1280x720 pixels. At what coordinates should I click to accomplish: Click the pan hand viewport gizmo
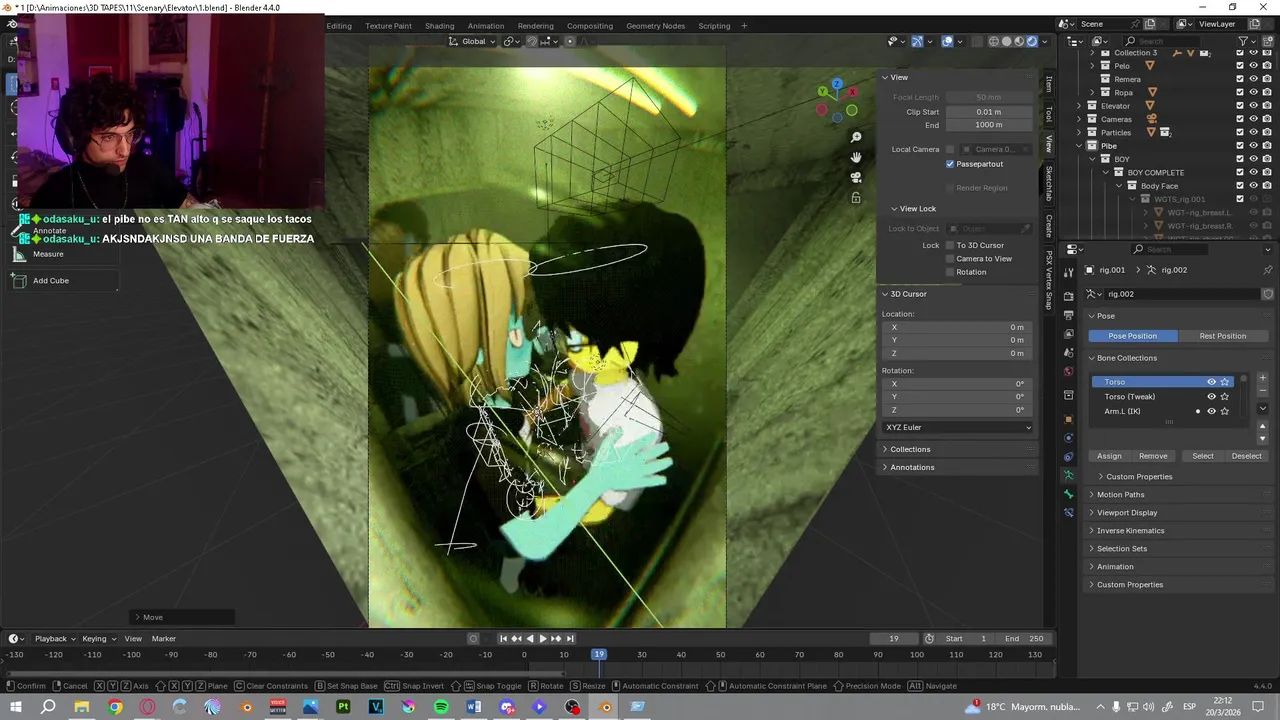[x=856, y=157]
